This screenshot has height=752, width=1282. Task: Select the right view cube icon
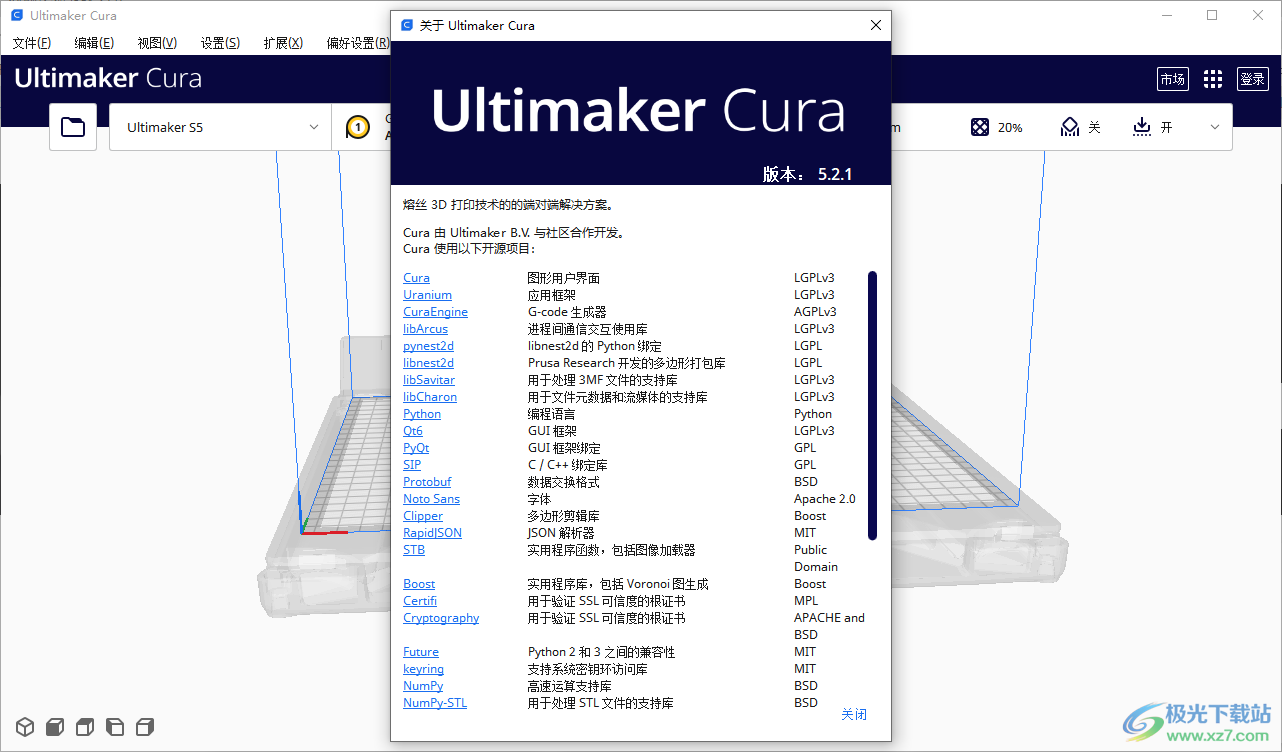point(145,726)
